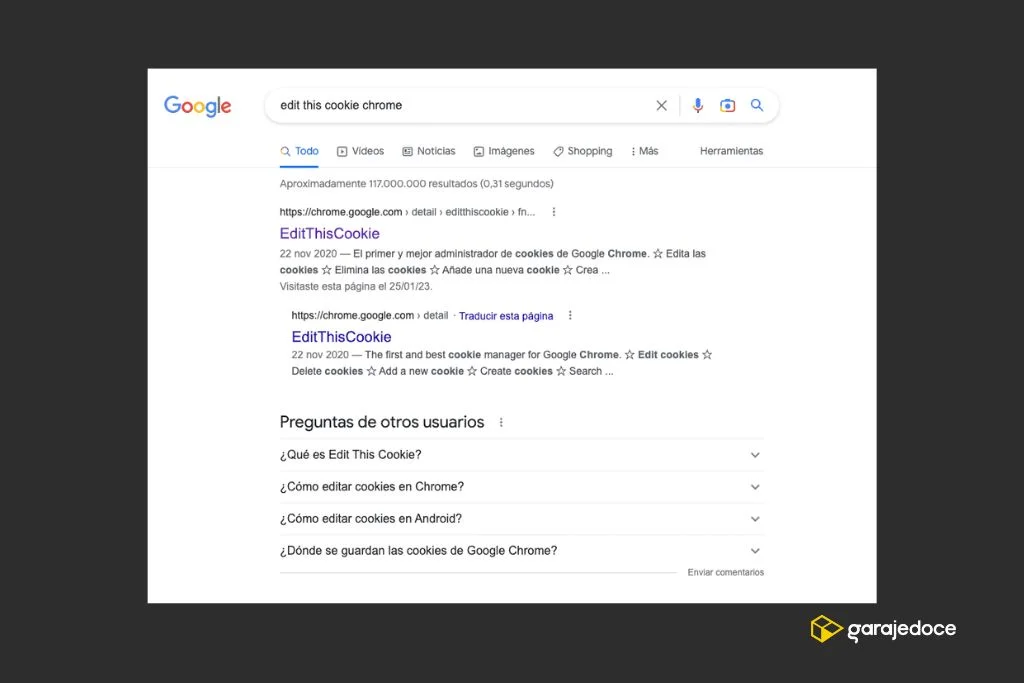Clear the search query with the X icon
The image size is (1024, 683).
(662, 106)
